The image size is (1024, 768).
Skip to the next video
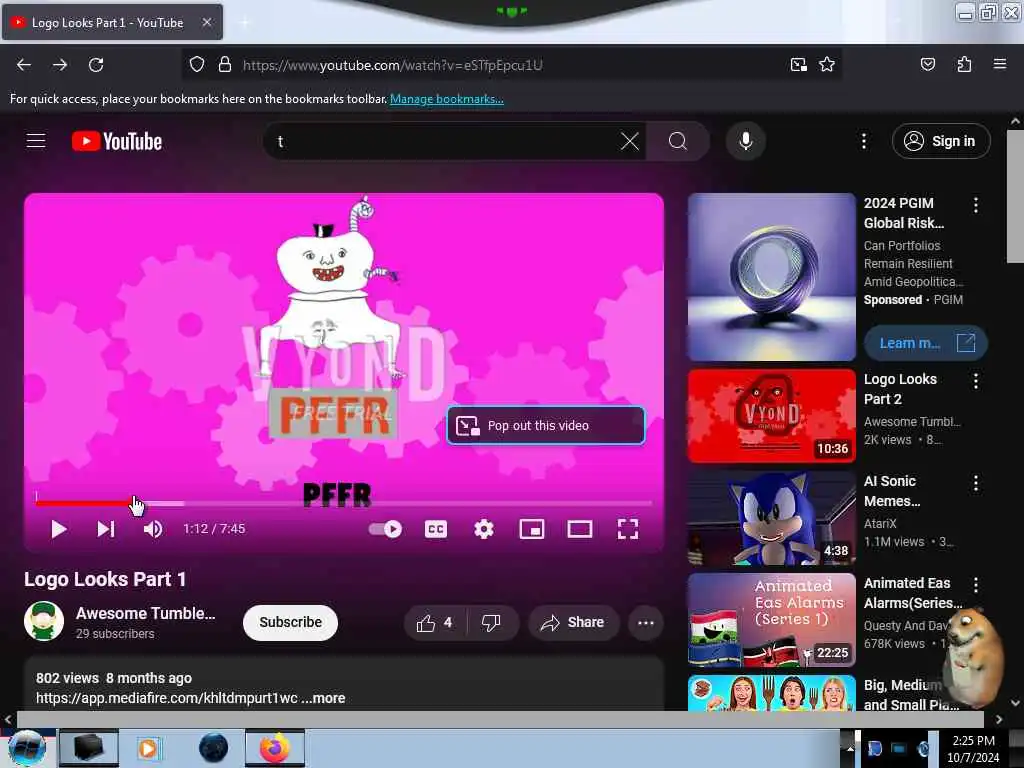click(106, 529)
